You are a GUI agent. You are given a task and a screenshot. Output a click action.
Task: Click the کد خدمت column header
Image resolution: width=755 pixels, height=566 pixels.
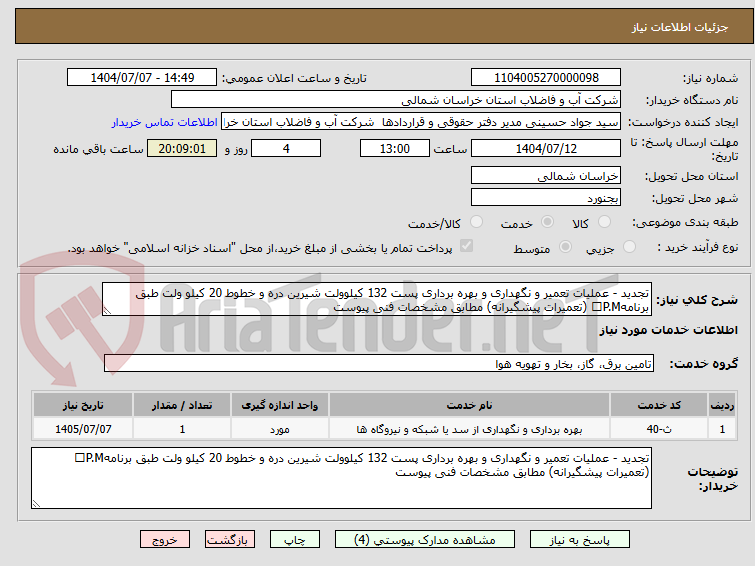pyautogui.click(x=659, y=405)
